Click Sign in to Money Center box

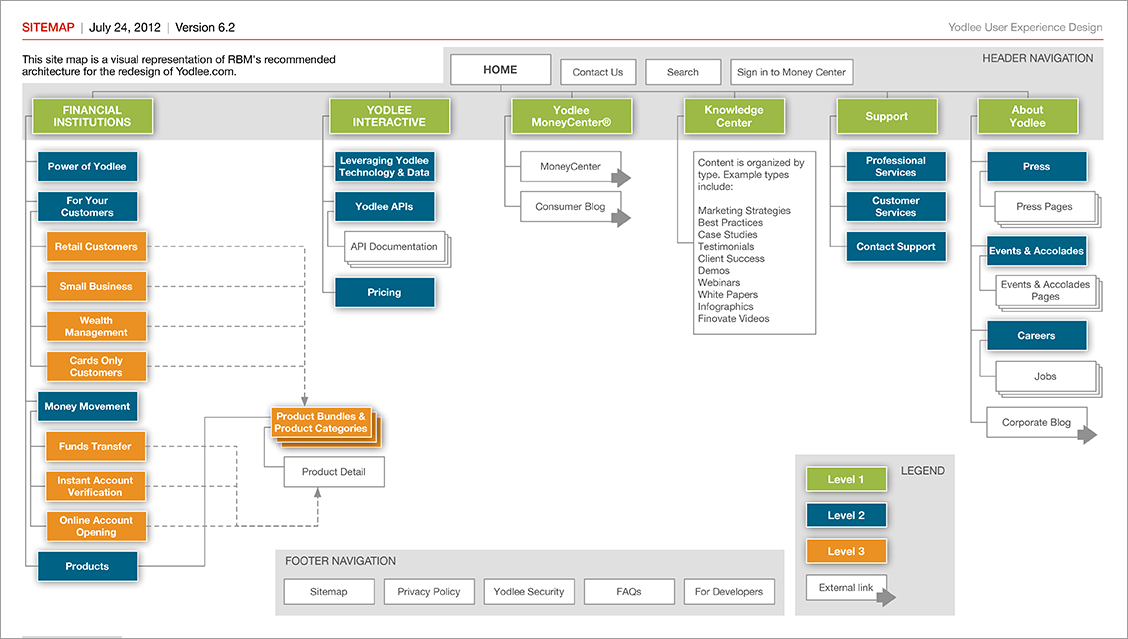791,72
